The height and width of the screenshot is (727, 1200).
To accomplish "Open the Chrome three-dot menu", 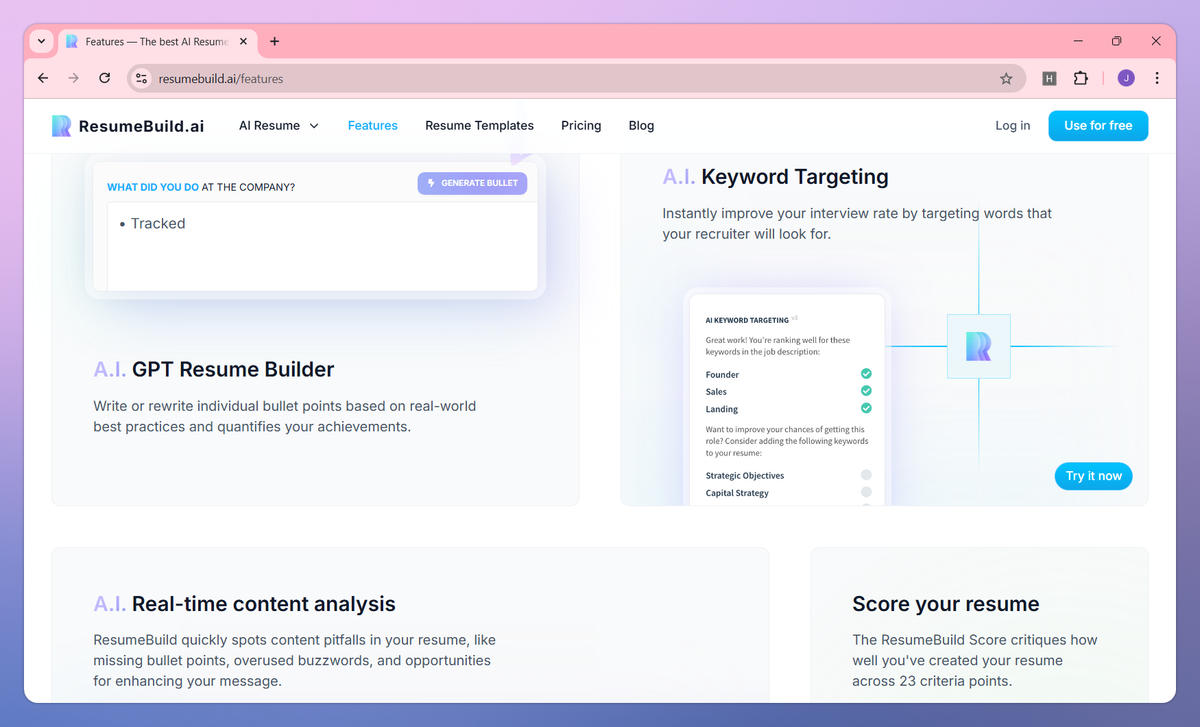I will [x=1157, y=78].
